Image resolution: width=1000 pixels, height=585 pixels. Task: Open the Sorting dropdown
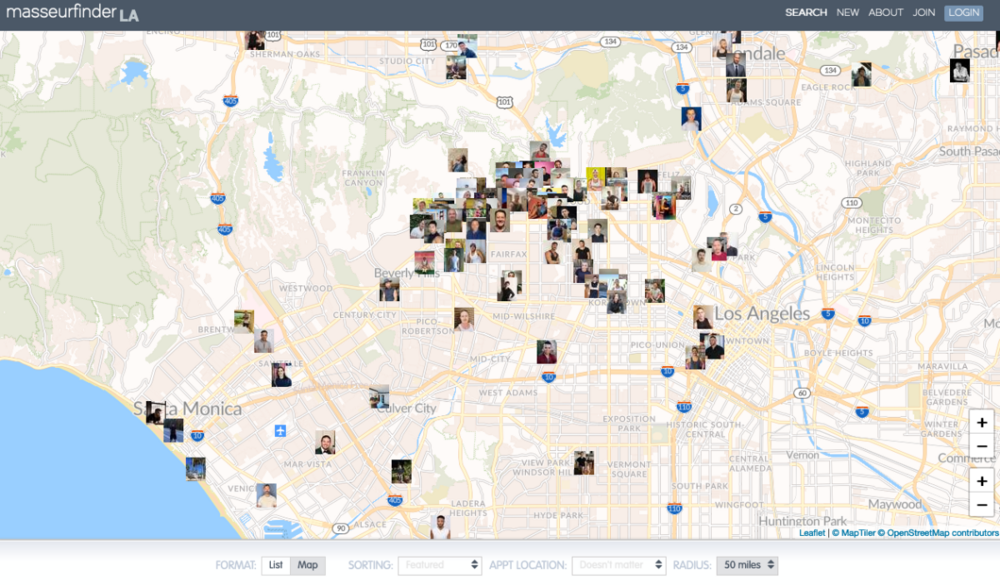pyautogui.click(x=440, y=564)
